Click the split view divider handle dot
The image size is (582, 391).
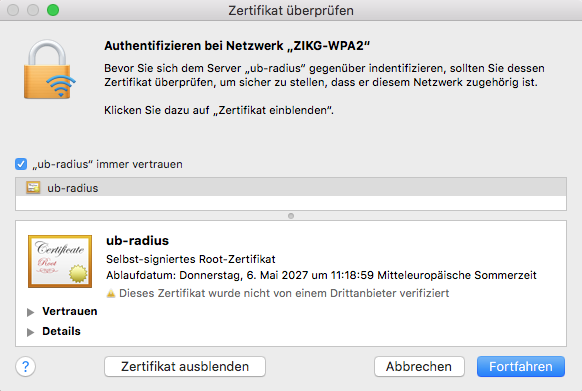291,216
